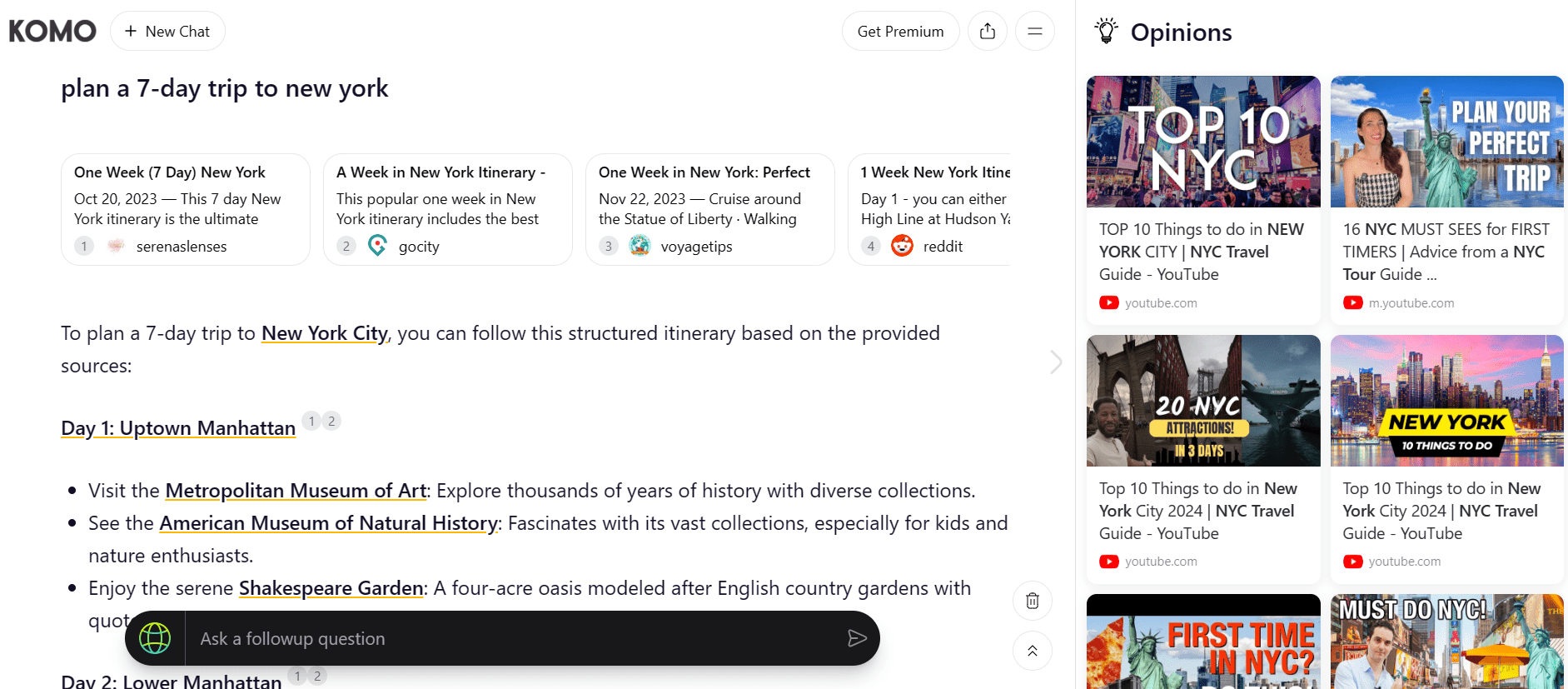Image resolution: width=1568 pixels, height=689 pixels.
Task: Open the Shakespeare Garden link
Action: coord(331,588)
